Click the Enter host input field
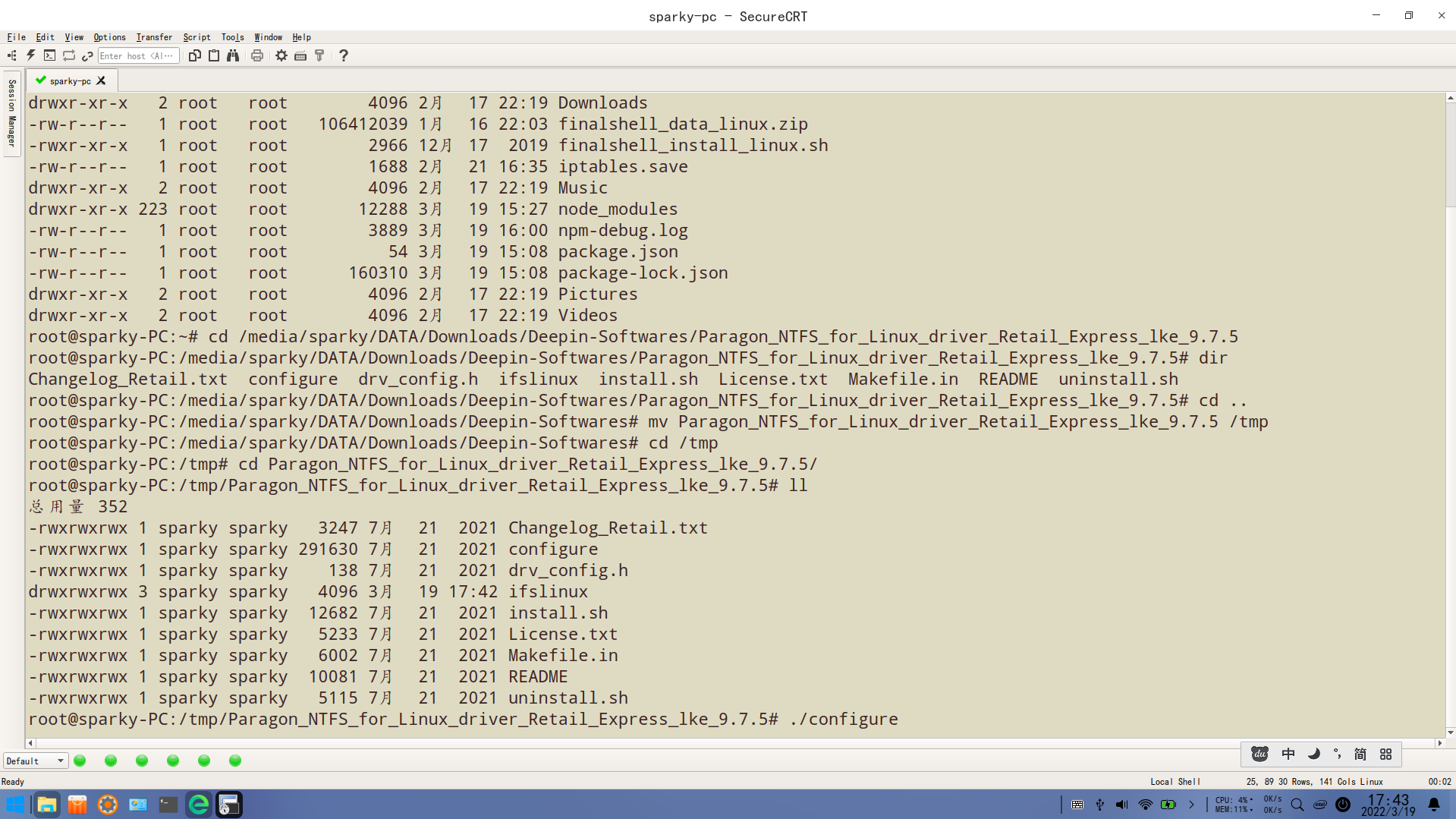 [139, 55]
